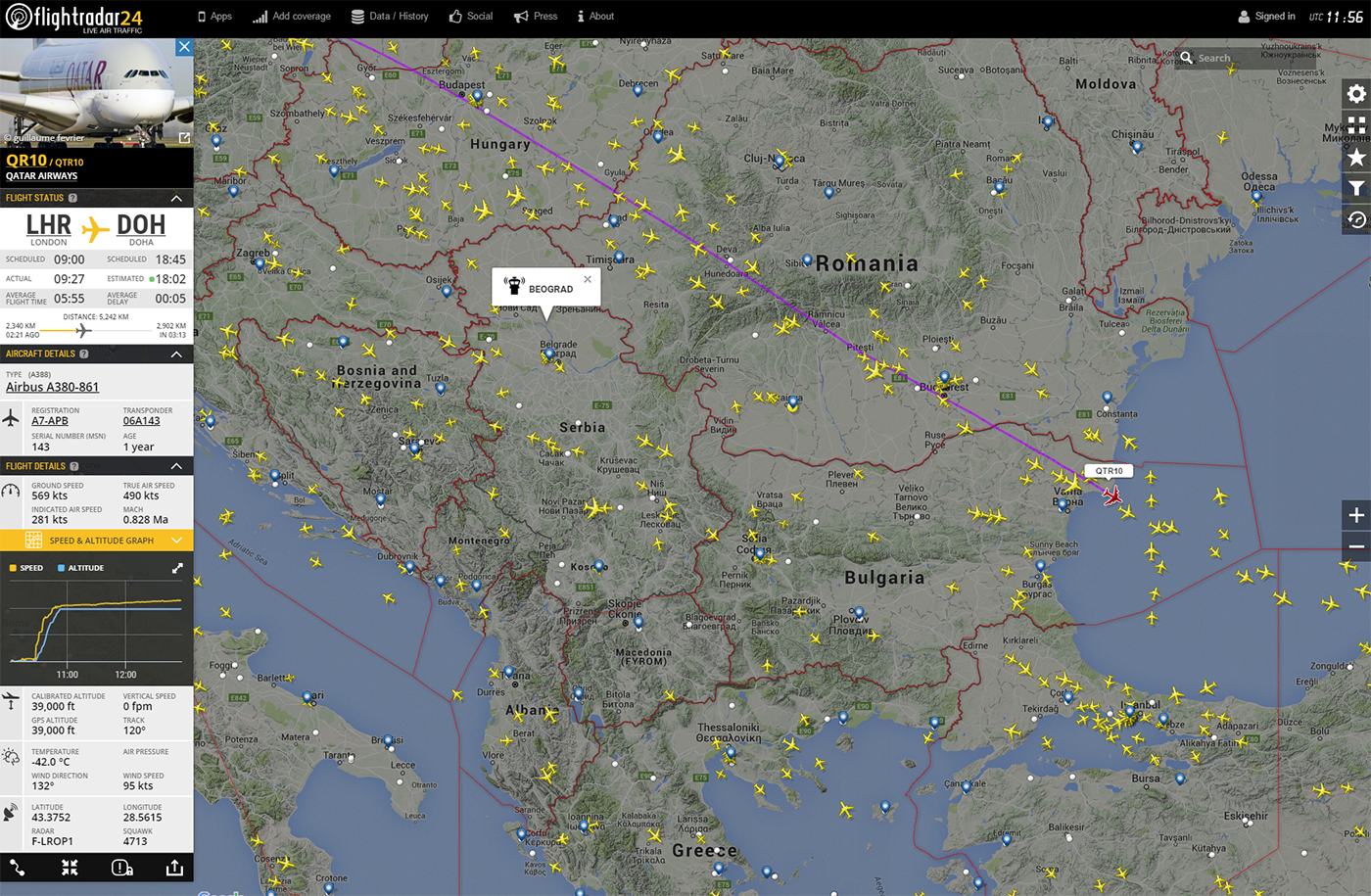Click the flight progress bar plane marker

[x=84, y=330]
